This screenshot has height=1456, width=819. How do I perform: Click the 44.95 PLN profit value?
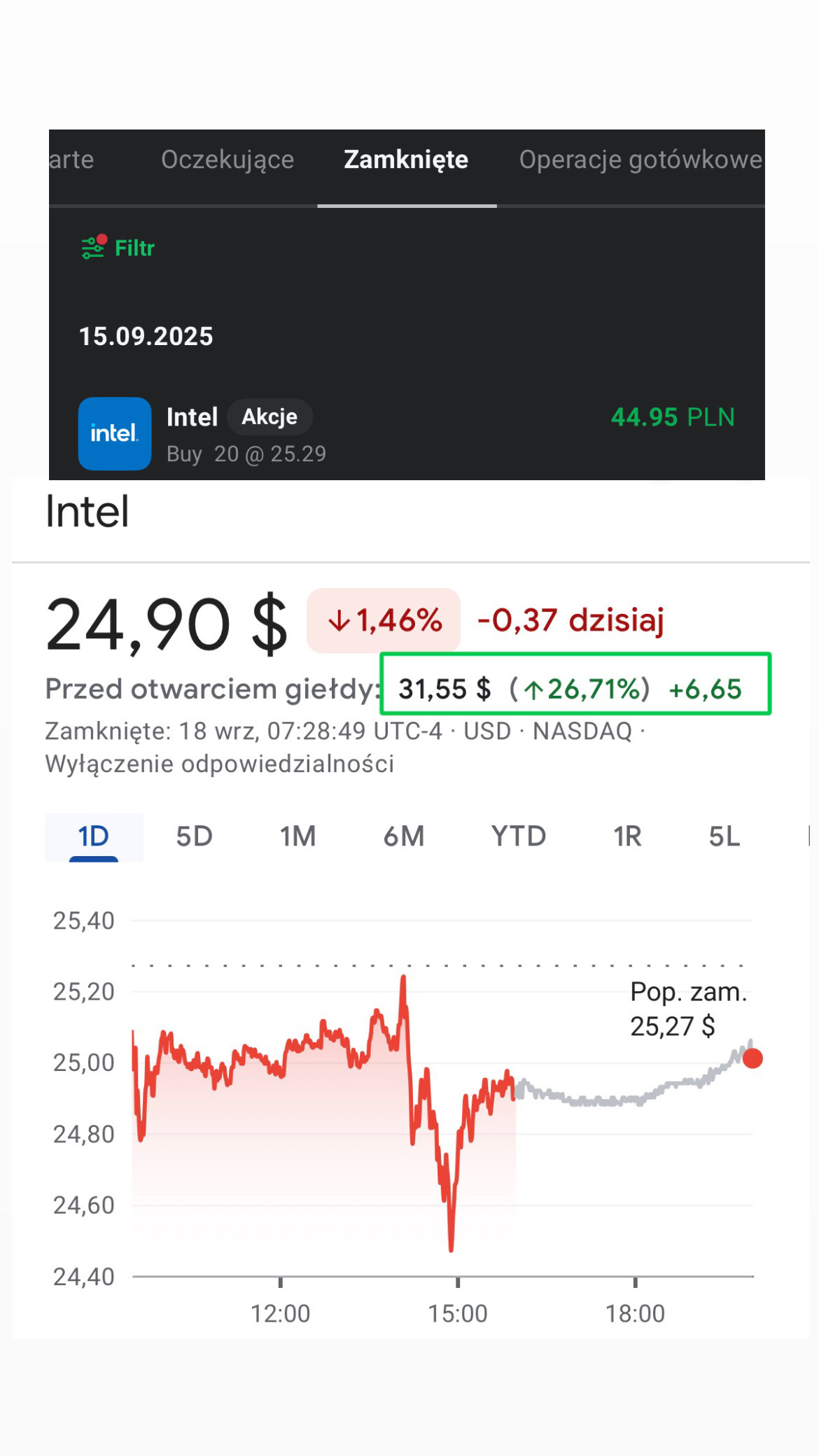click(x=672, y=417)
